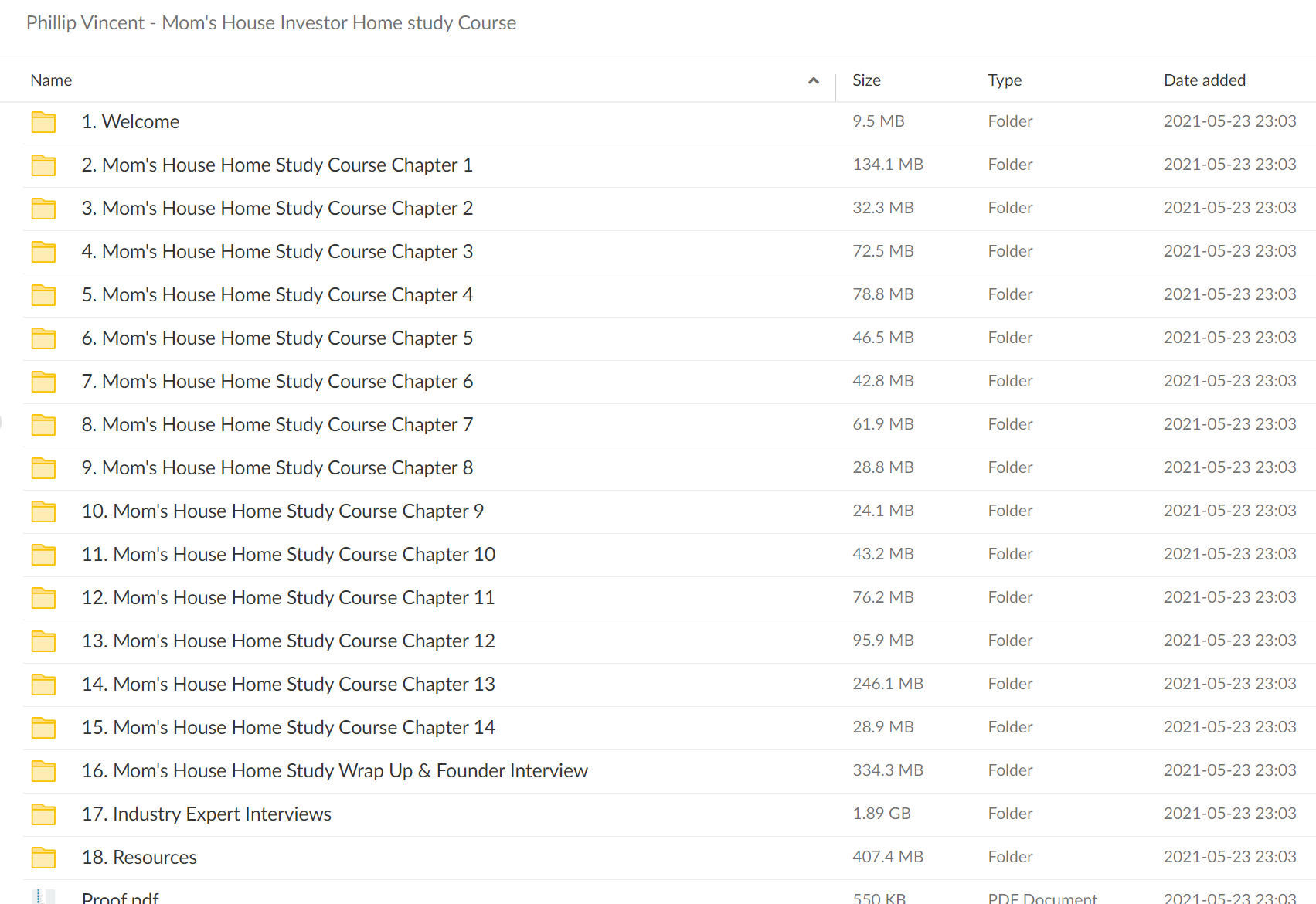Click the folder icon for Chapter 14 row

point(43,728)
